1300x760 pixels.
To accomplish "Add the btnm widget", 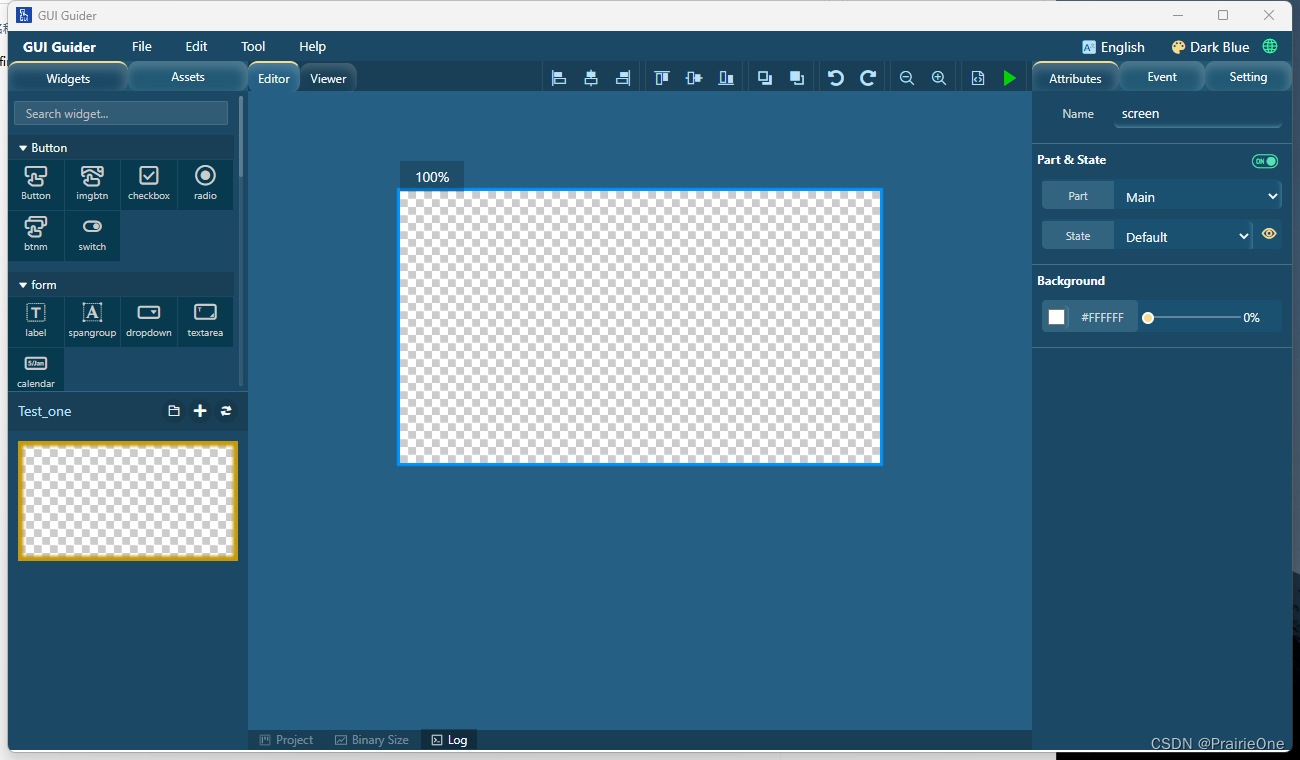I will point(36,235).
